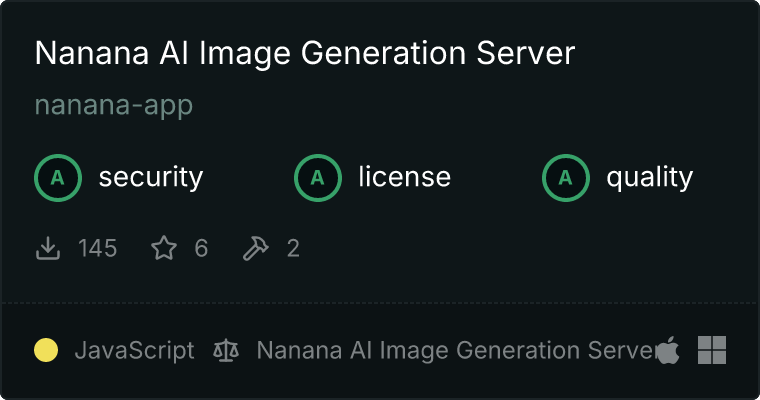Viewport: 760px width, 400px height.
Task: Click the star icon
Action: [163, 248]
